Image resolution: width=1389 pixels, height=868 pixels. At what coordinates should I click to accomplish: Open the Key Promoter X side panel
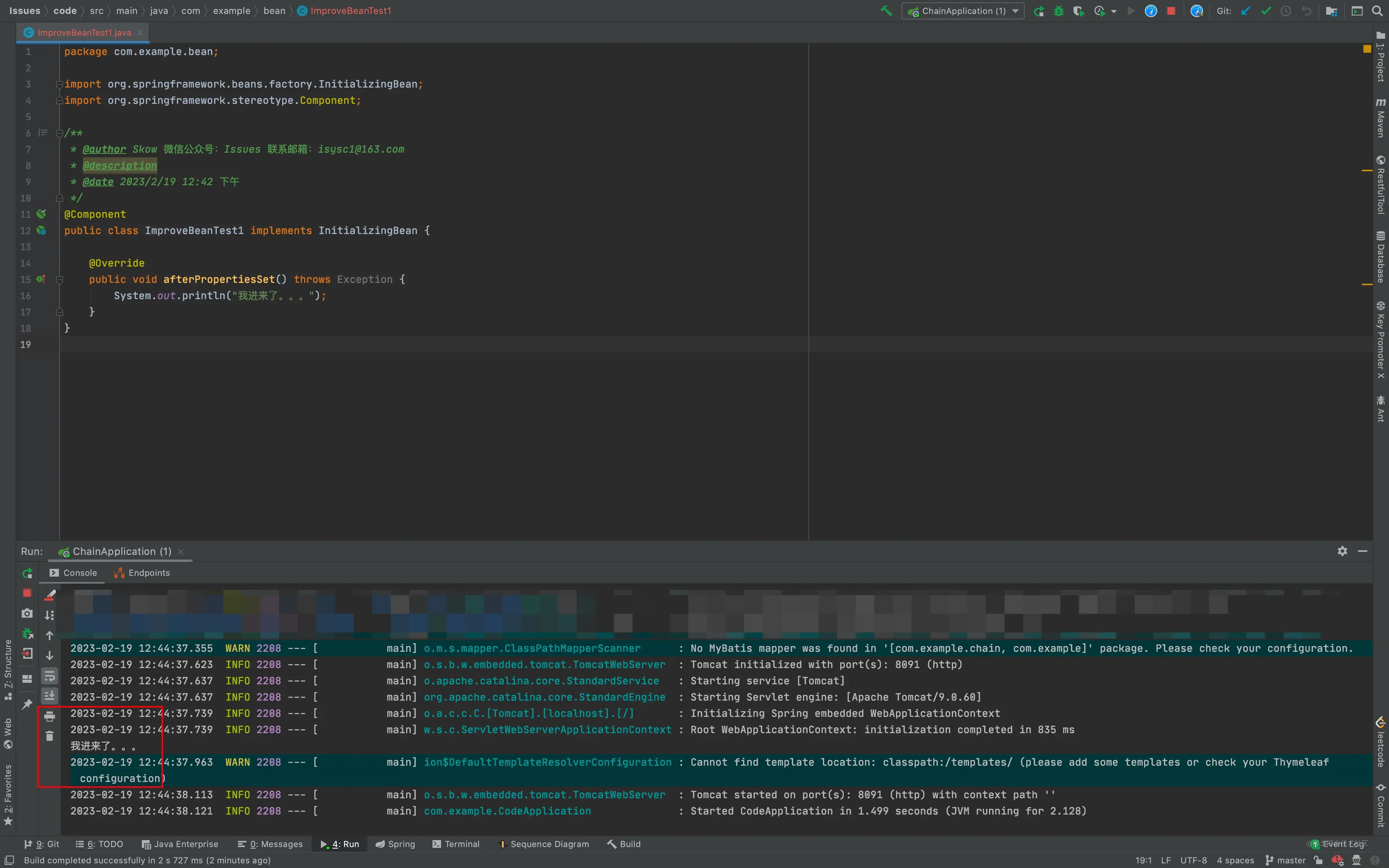pyautogui.click(x=1380, y=340)
